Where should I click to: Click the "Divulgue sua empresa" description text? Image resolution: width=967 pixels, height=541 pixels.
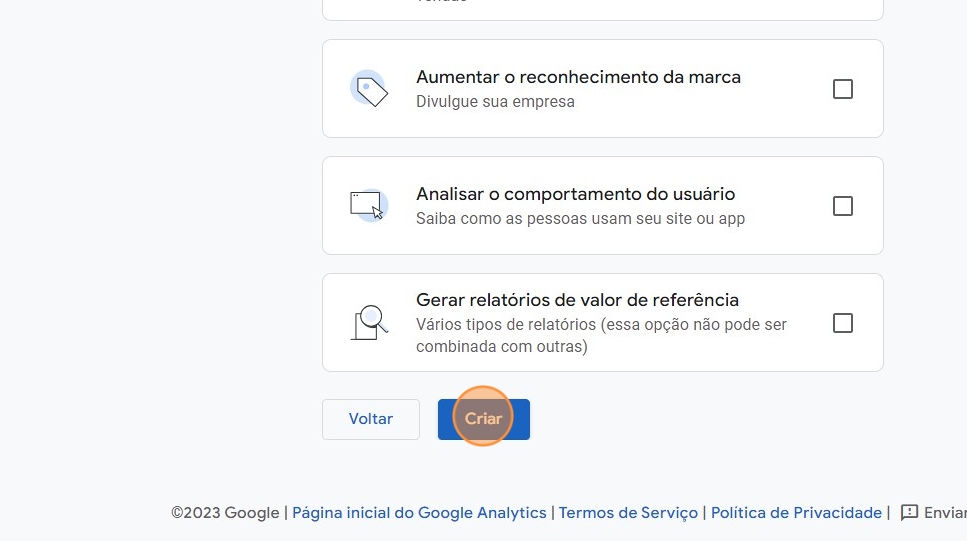(x=495, y=102)
